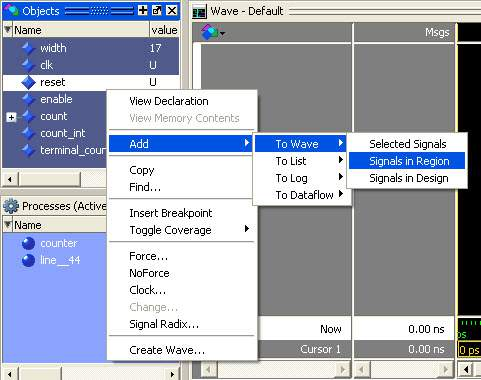Open the To Log submenu
The image size is (481, 380).
coord(300,178)
